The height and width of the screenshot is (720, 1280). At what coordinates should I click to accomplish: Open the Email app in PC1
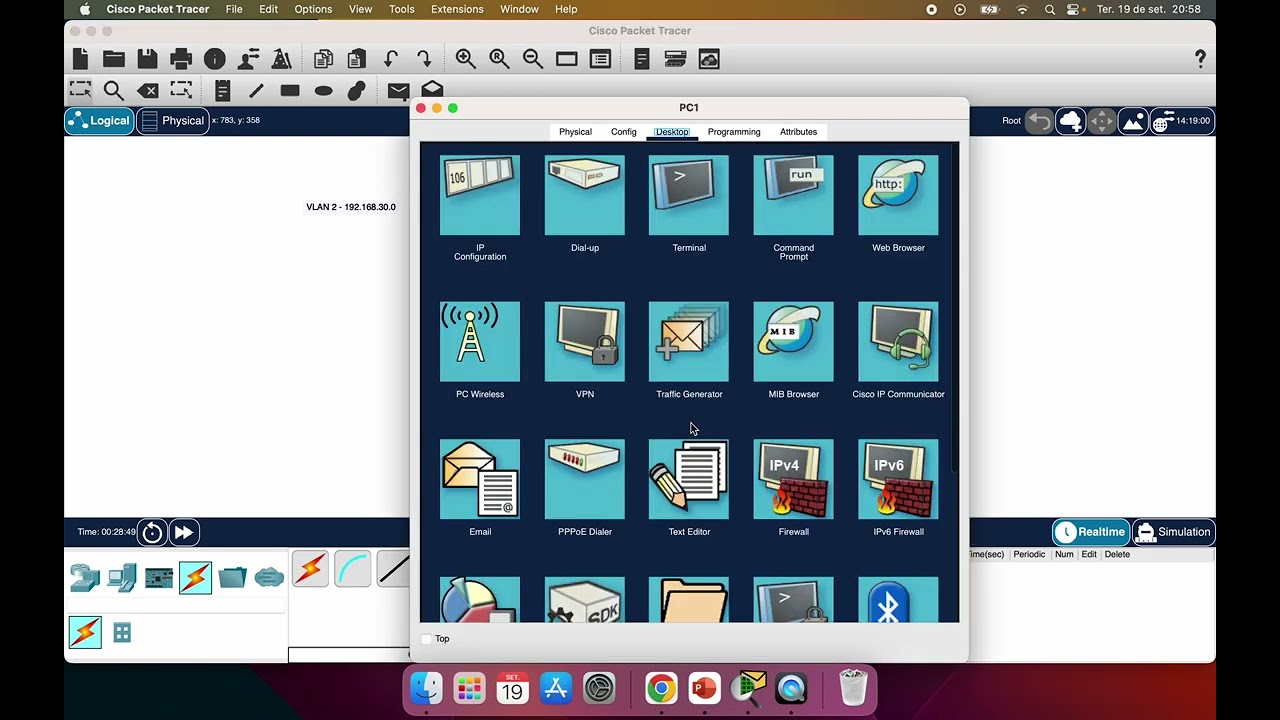[480, 480]
